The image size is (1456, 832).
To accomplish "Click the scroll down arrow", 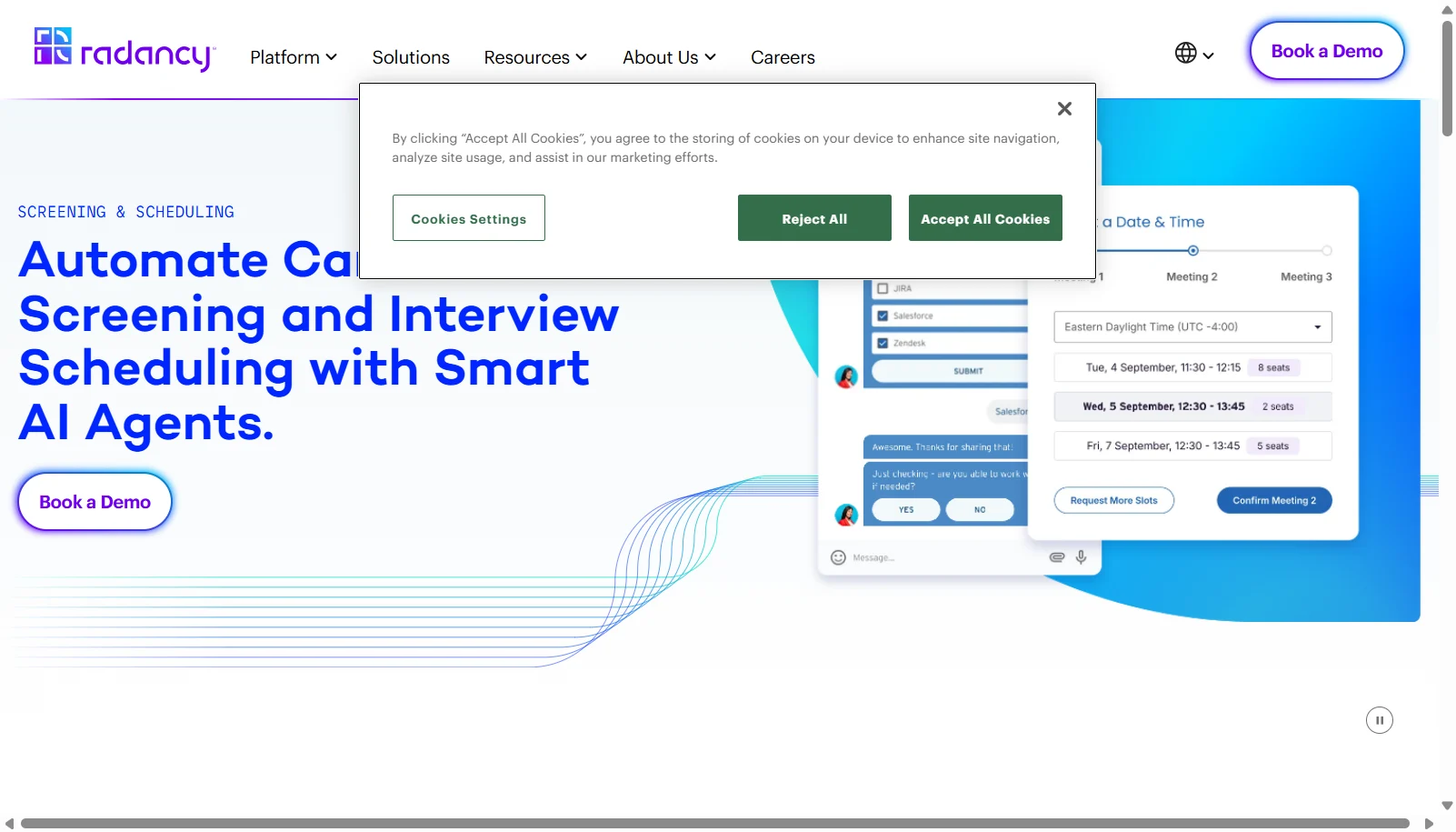I will click(1447, 806).
